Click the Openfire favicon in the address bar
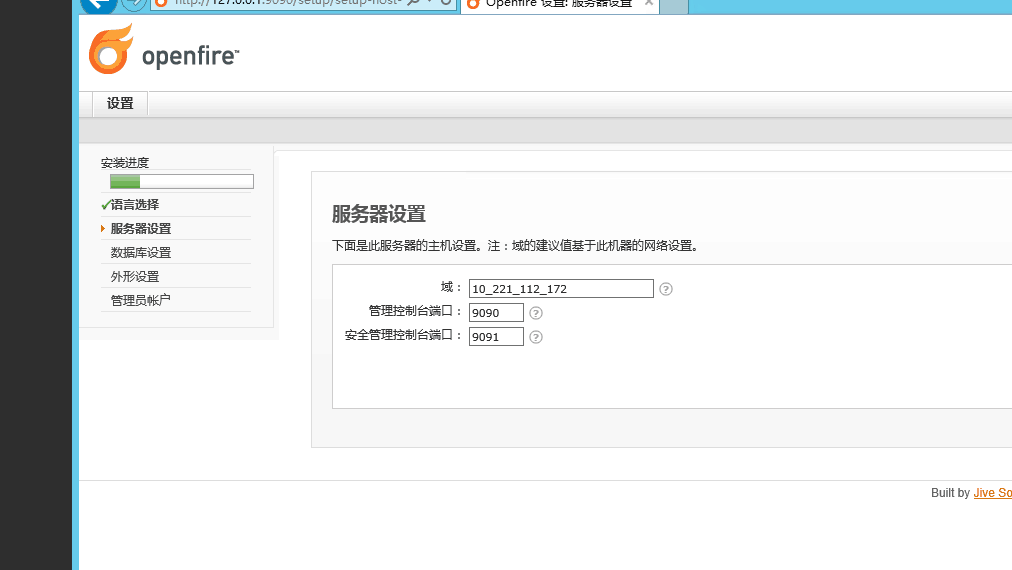This screenshot has height=570, width=1012. (x=160, y=4)
